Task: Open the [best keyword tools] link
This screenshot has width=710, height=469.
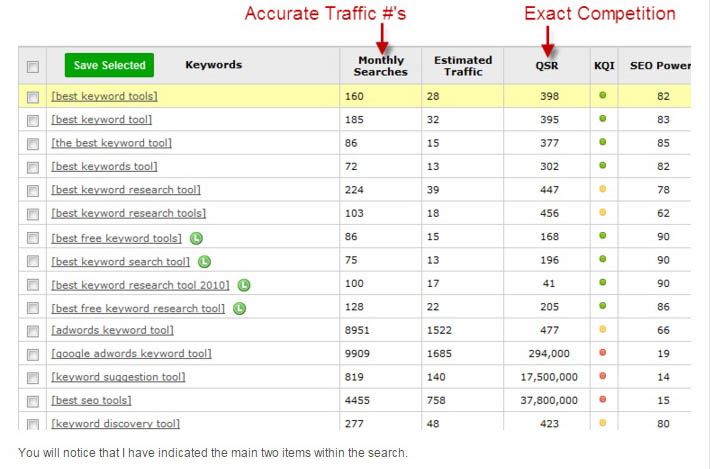Action: [104, 96]
